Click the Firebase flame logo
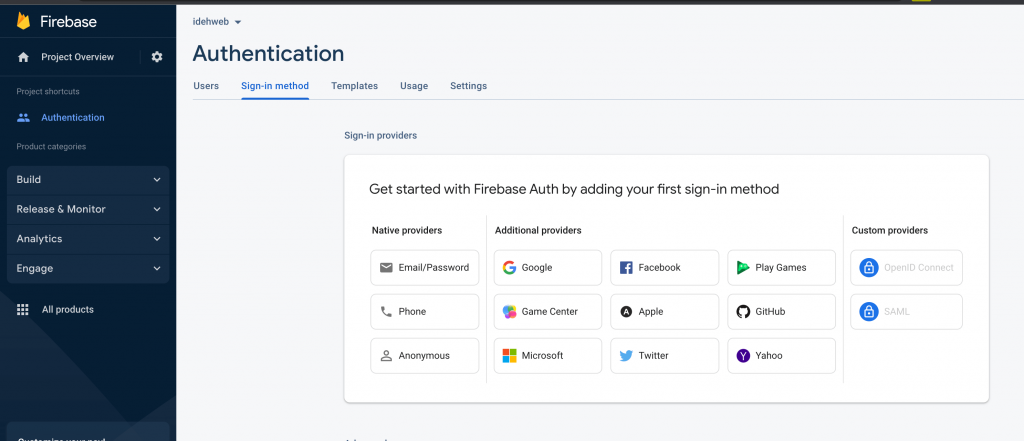The height and width of the screenshot is (441, 1024). coord(24,21)
